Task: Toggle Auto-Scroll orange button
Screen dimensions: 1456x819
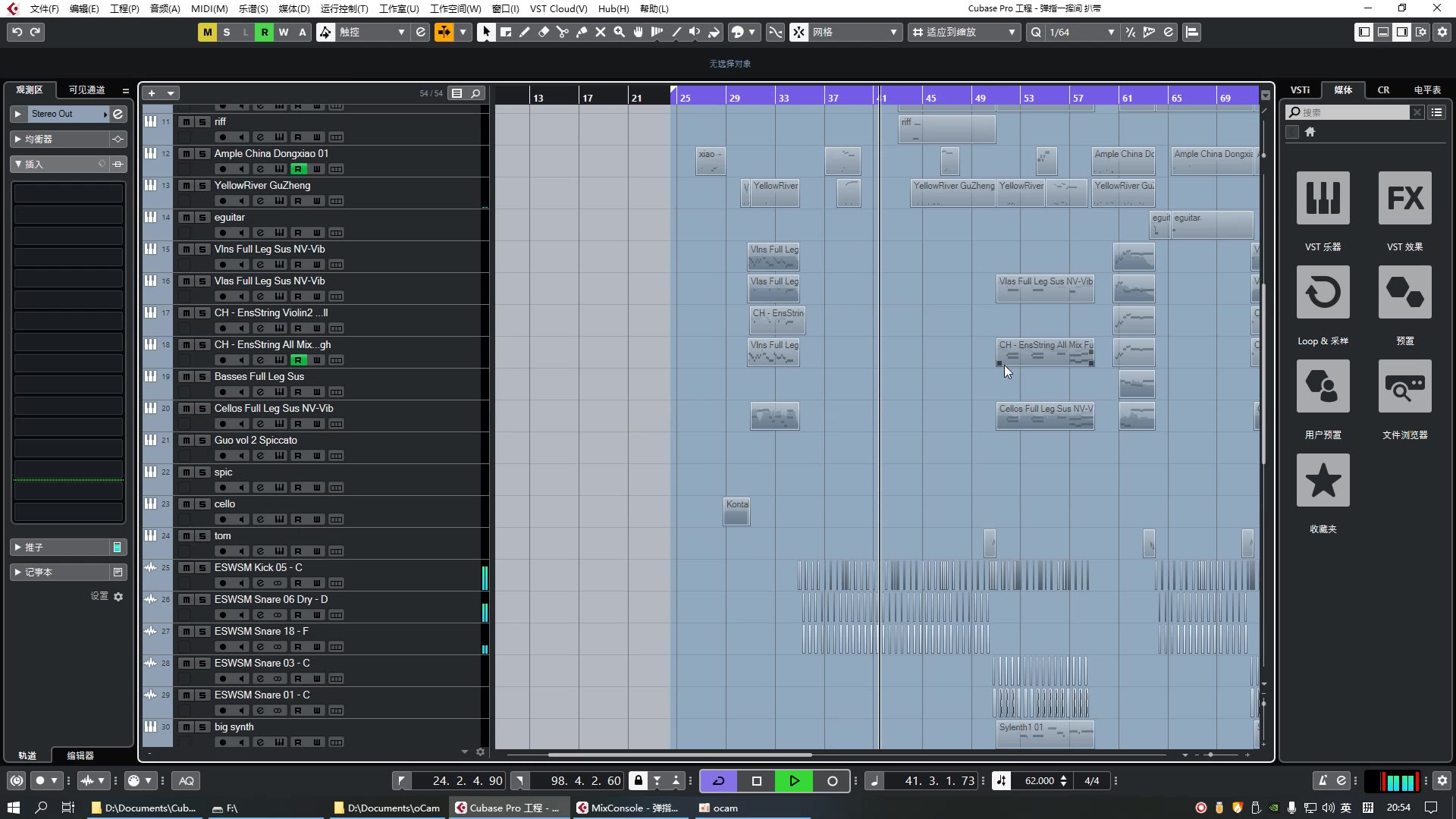Action: click(x=444, y=32)
